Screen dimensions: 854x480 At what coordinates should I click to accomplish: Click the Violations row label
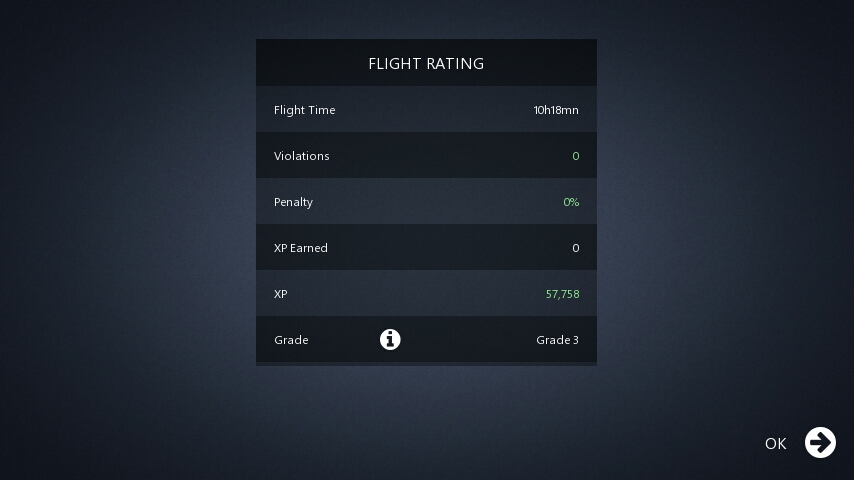pyautogui.click(x=302, y=156)
